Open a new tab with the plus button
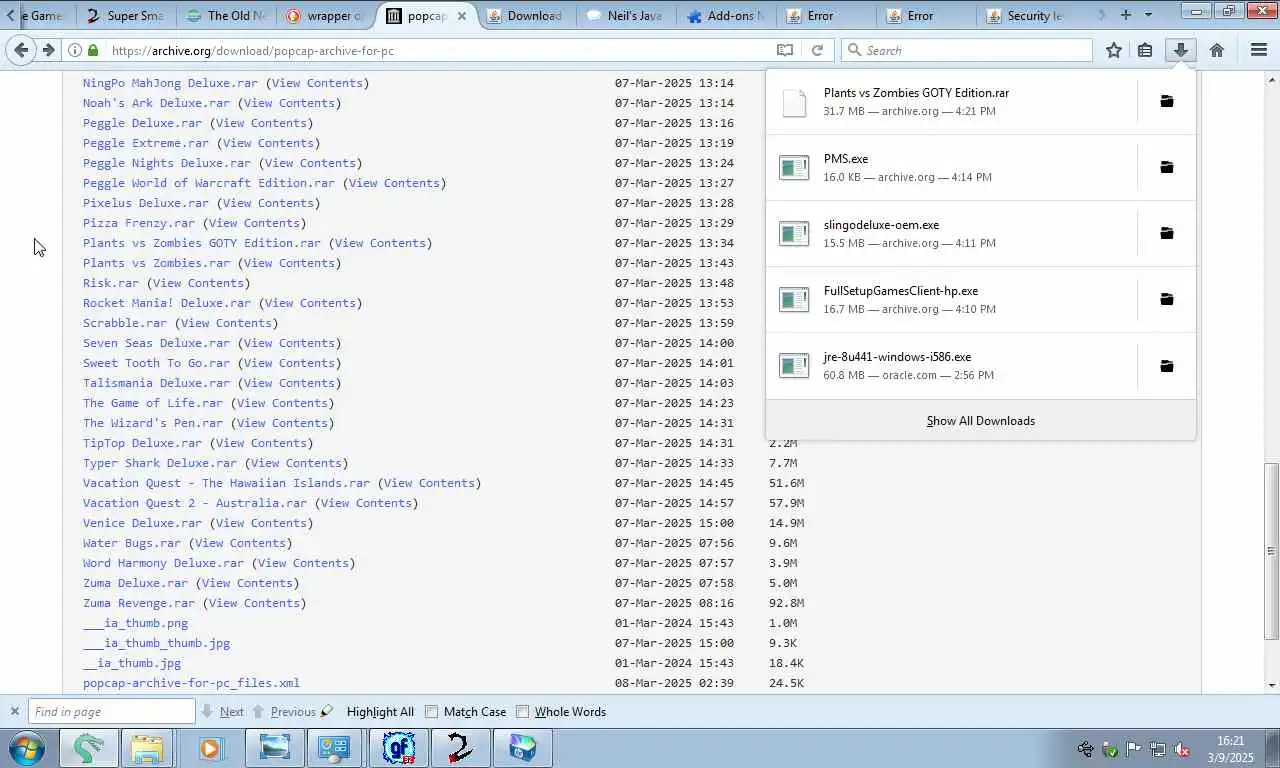Screen dimensions: 1280x768 (1126, 15)
